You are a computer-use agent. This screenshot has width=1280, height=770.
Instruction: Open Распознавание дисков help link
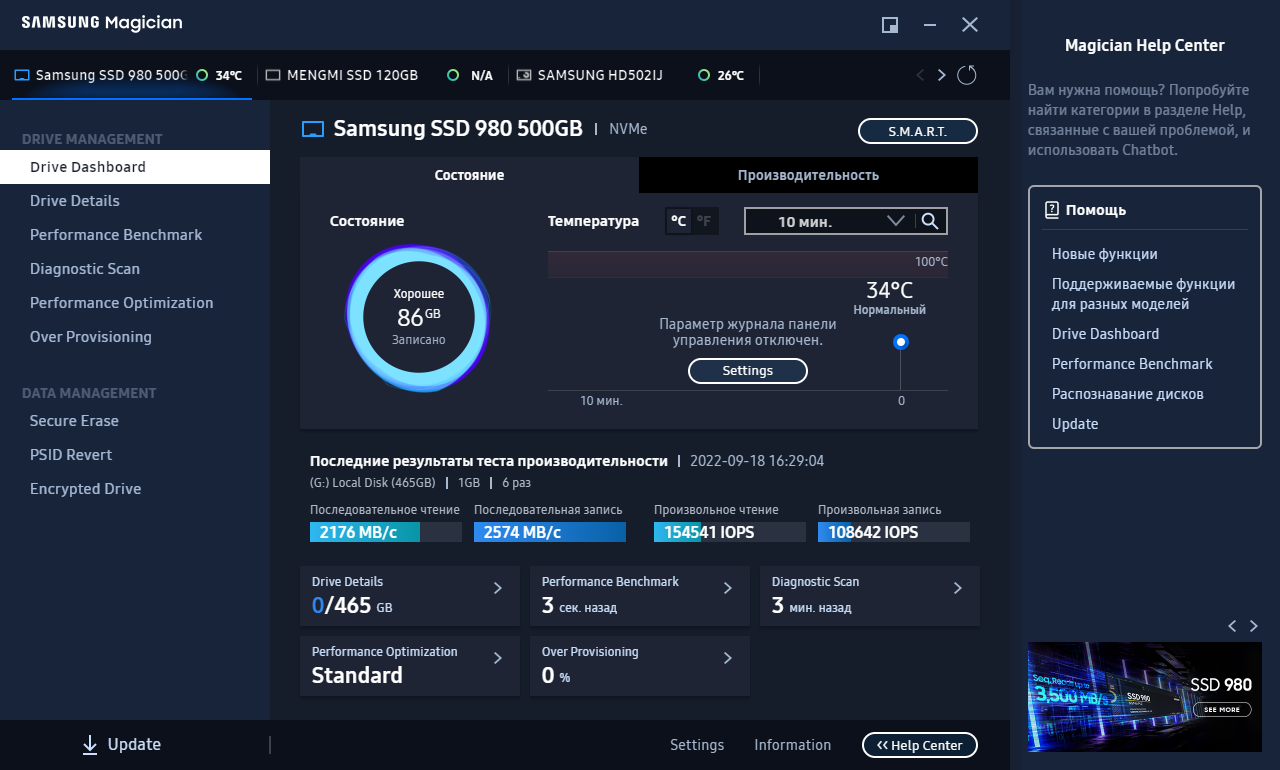pos(1128,394)
